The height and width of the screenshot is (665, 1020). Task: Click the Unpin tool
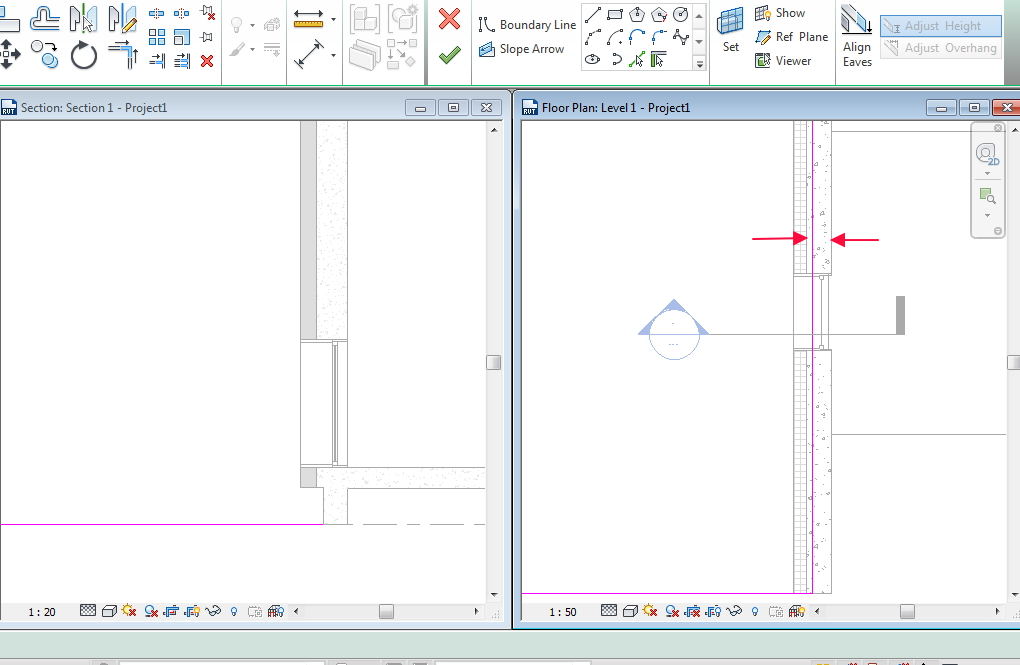click(208, 12)
